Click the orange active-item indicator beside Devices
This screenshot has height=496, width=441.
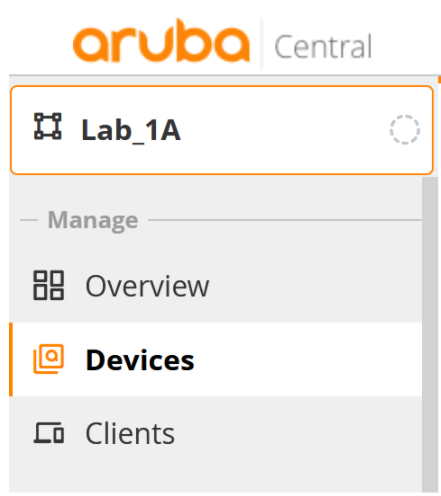click(x=11, y=359)
